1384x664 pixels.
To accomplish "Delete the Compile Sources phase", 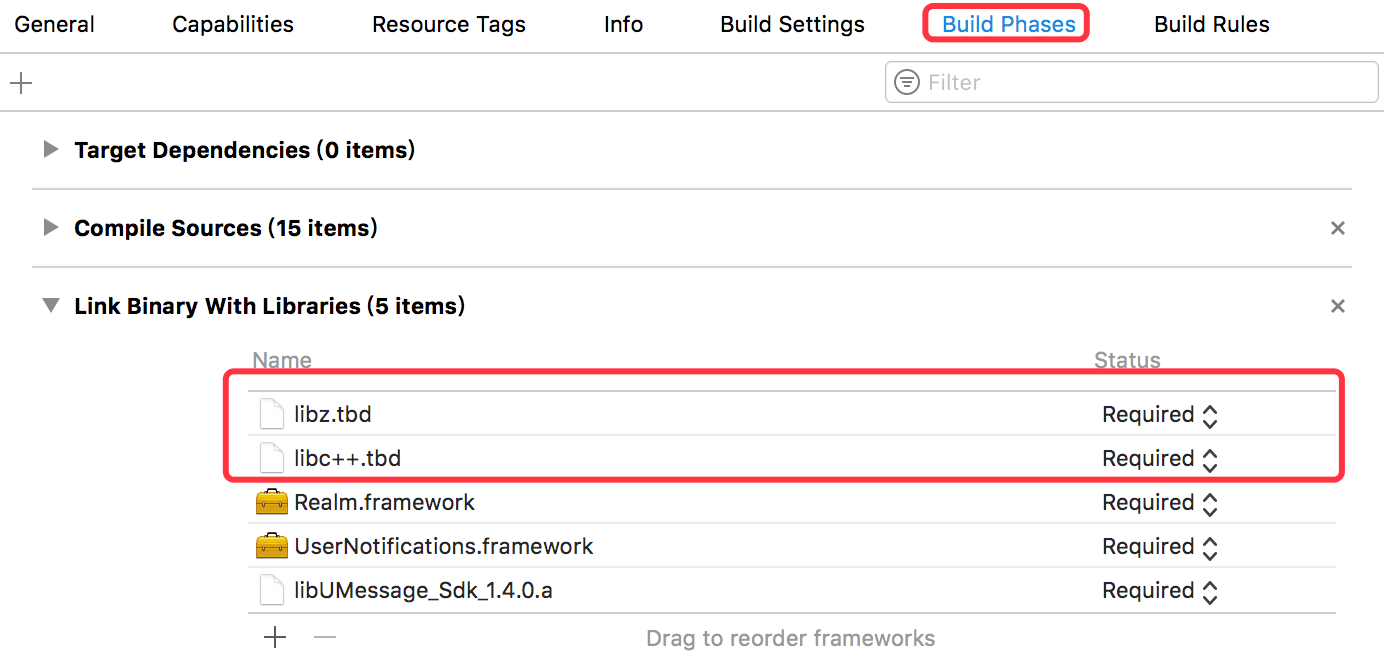I will coord(1337,228).
